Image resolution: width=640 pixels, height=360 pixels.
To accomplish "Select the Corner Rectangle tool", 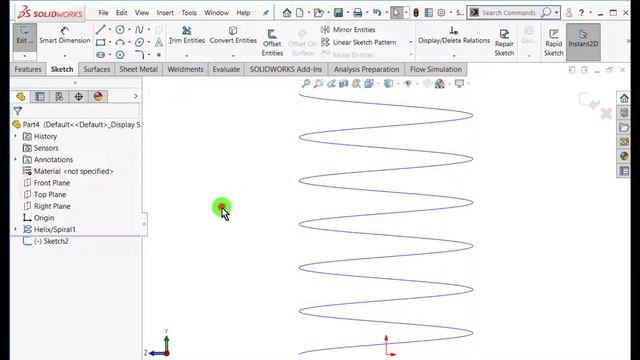I will pos(100,42).
